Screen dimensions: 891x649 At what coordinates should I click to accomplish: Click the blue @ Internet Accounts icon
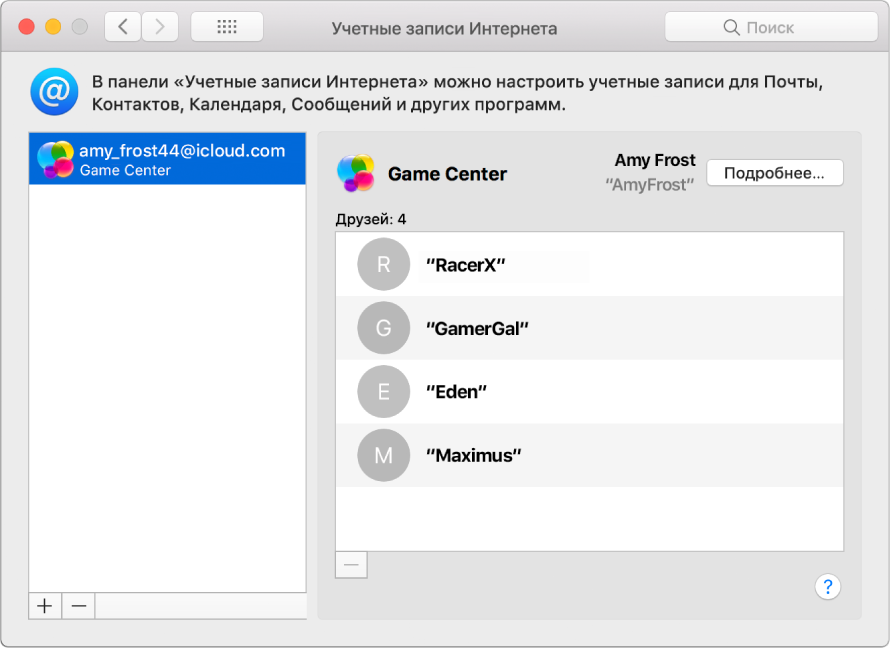click(54, 91)
